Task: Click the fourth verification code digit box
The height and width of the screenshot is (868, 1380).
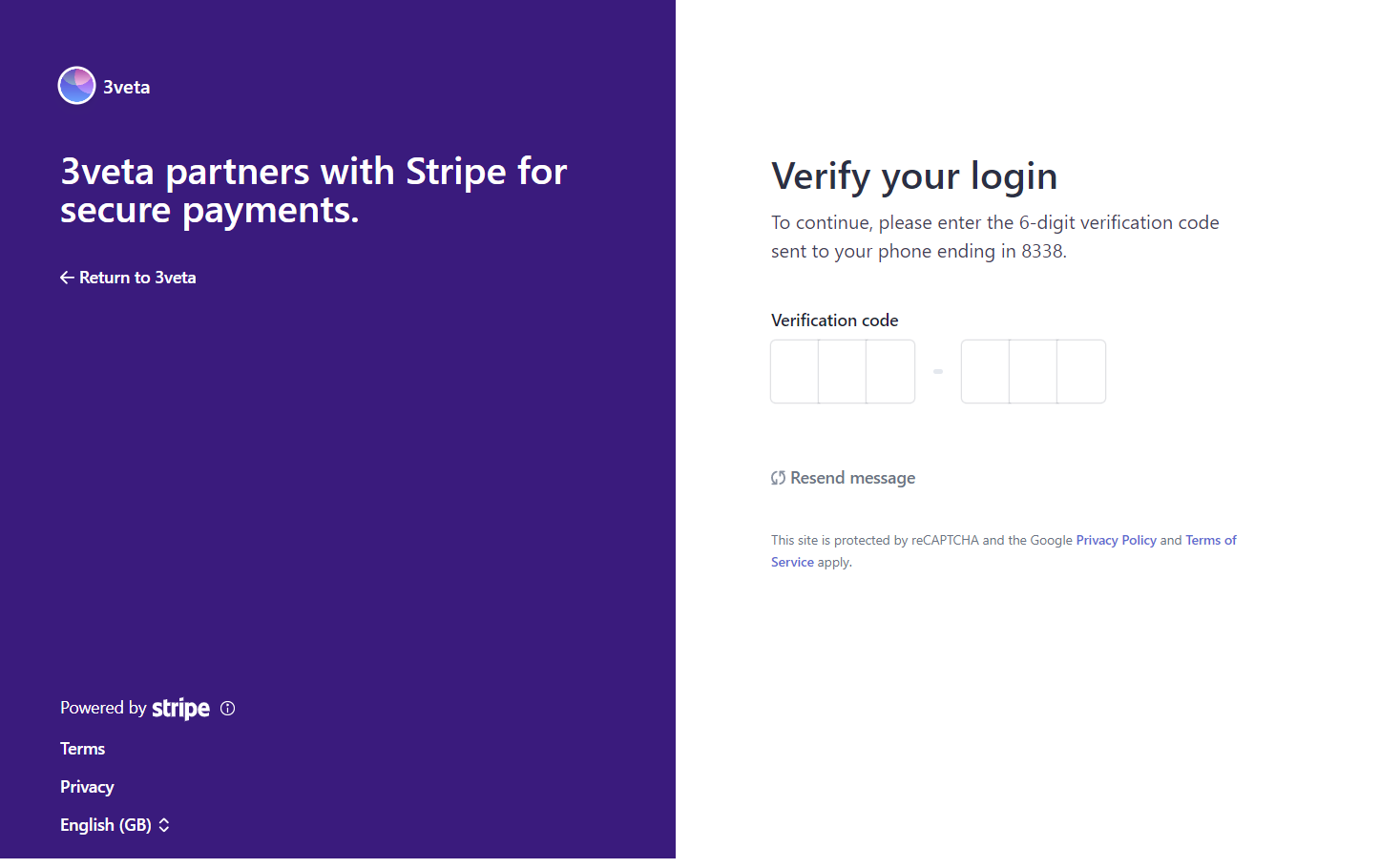Action: [x=985, y=371]
